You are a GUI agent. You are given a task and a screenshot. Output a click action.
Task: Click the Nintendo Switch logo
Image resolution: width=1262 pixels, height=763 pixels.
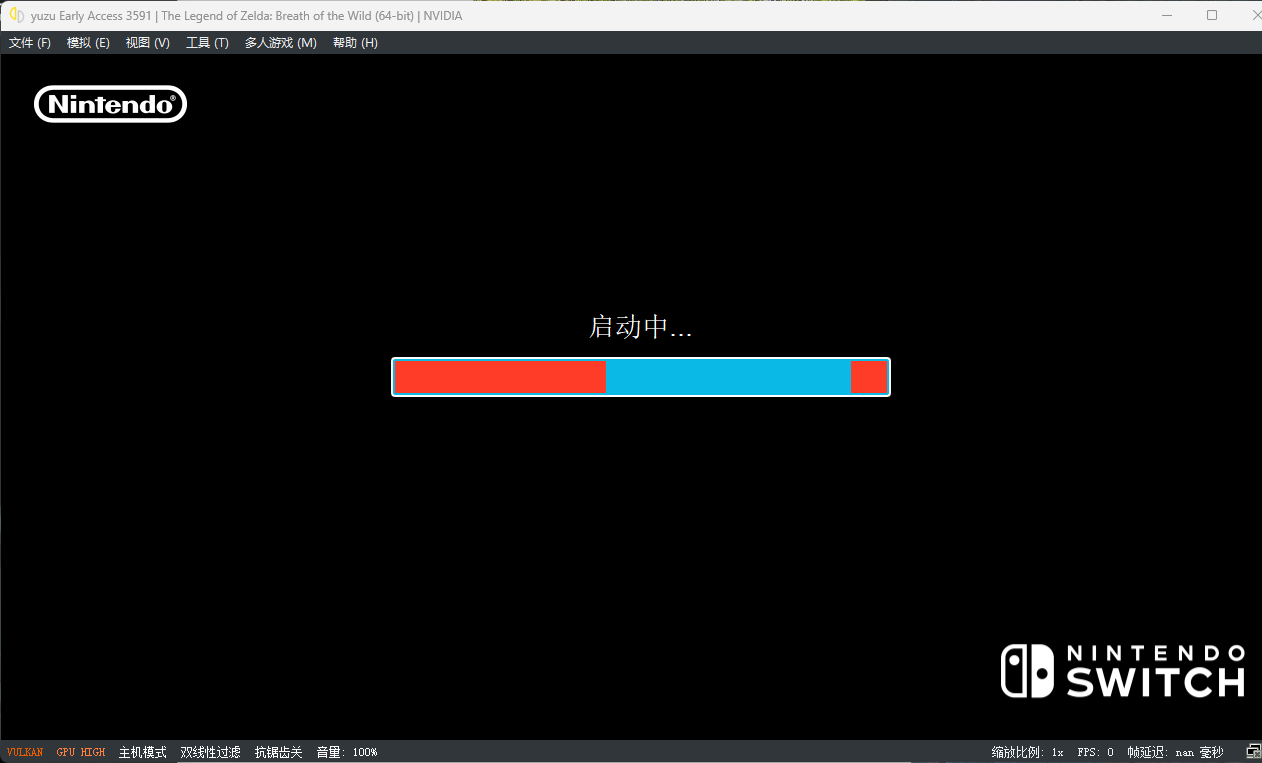(x=1123, y=670)
